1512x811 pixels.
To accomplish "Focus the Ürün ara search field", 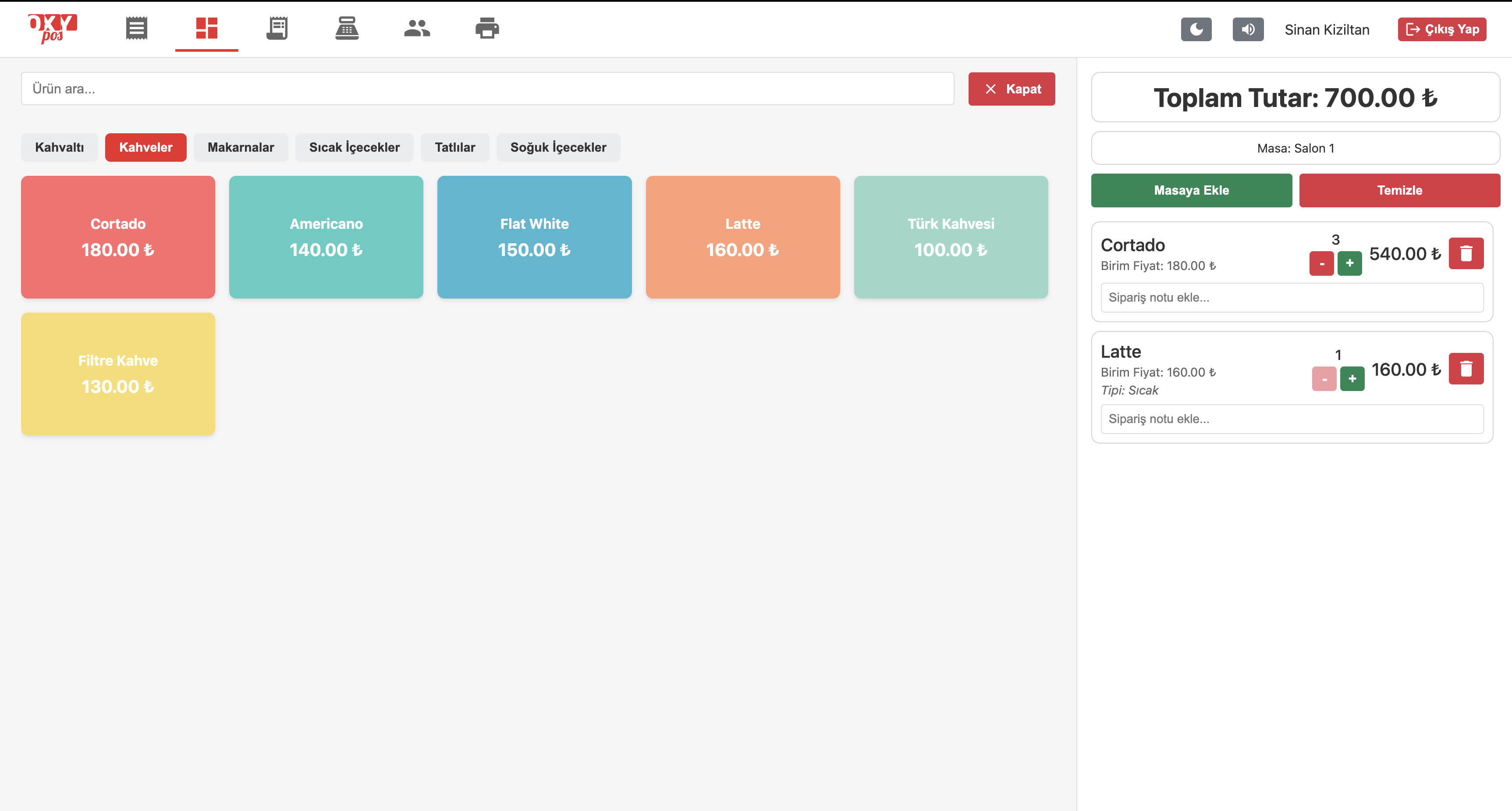I will tap(487, 89).
